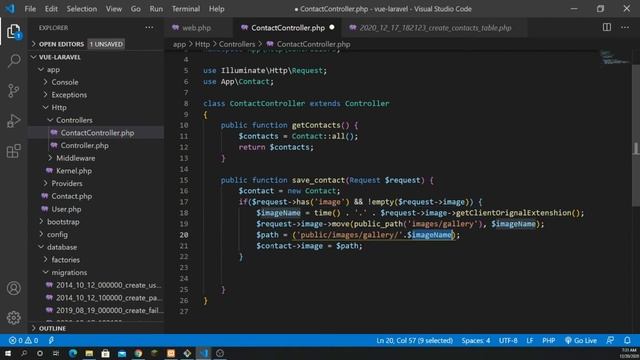Image resolution: width=640 pixels, height=360 pixels.
Task: Click the Windows Start button
Action: [x=8, y=353]
